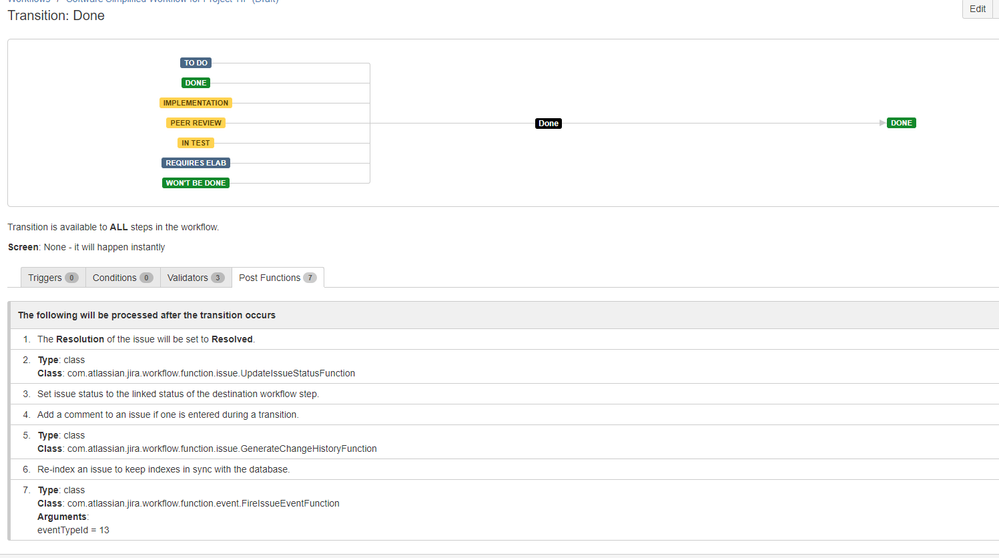Click the TO DO status lozenge
Image resolution: width=999 pixels, height=558 pixels.
click(196, 63)
